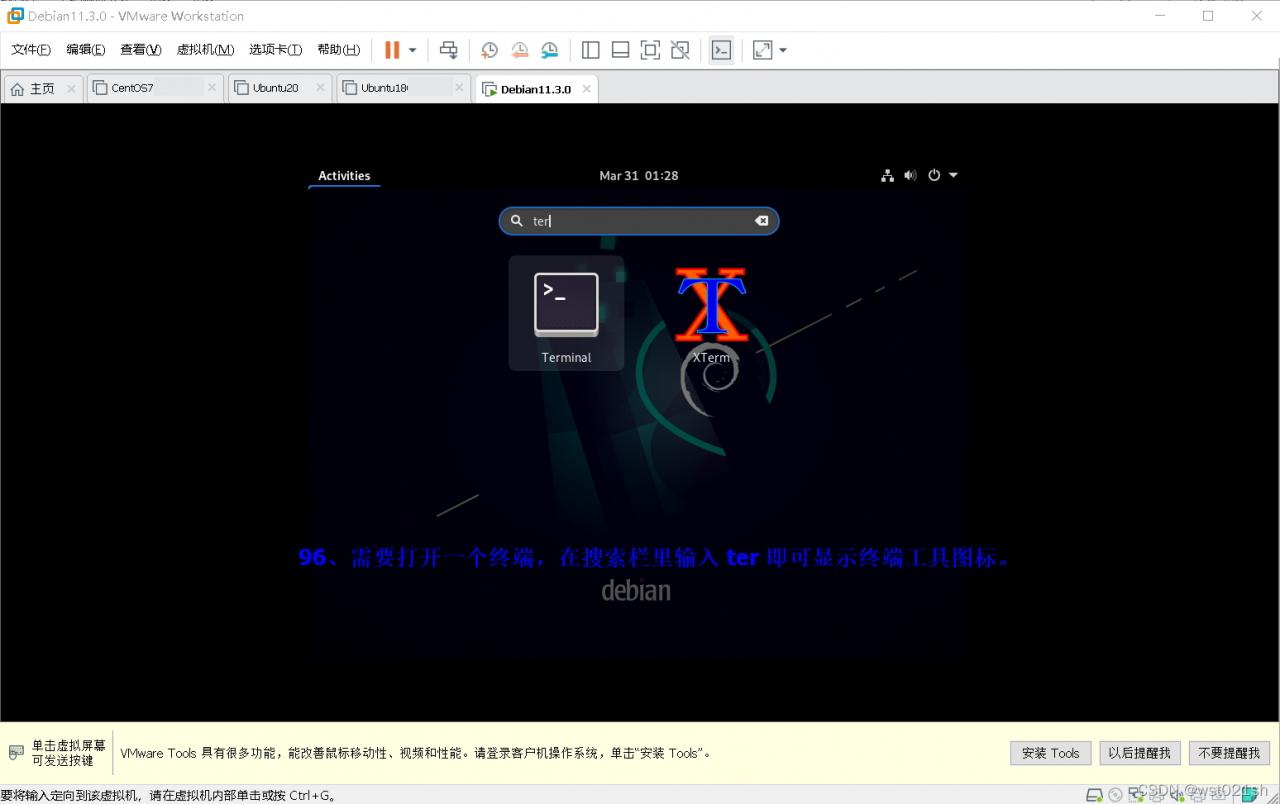
Task: Click the GNOME network status icon
Action: click(x=887, y=175)
